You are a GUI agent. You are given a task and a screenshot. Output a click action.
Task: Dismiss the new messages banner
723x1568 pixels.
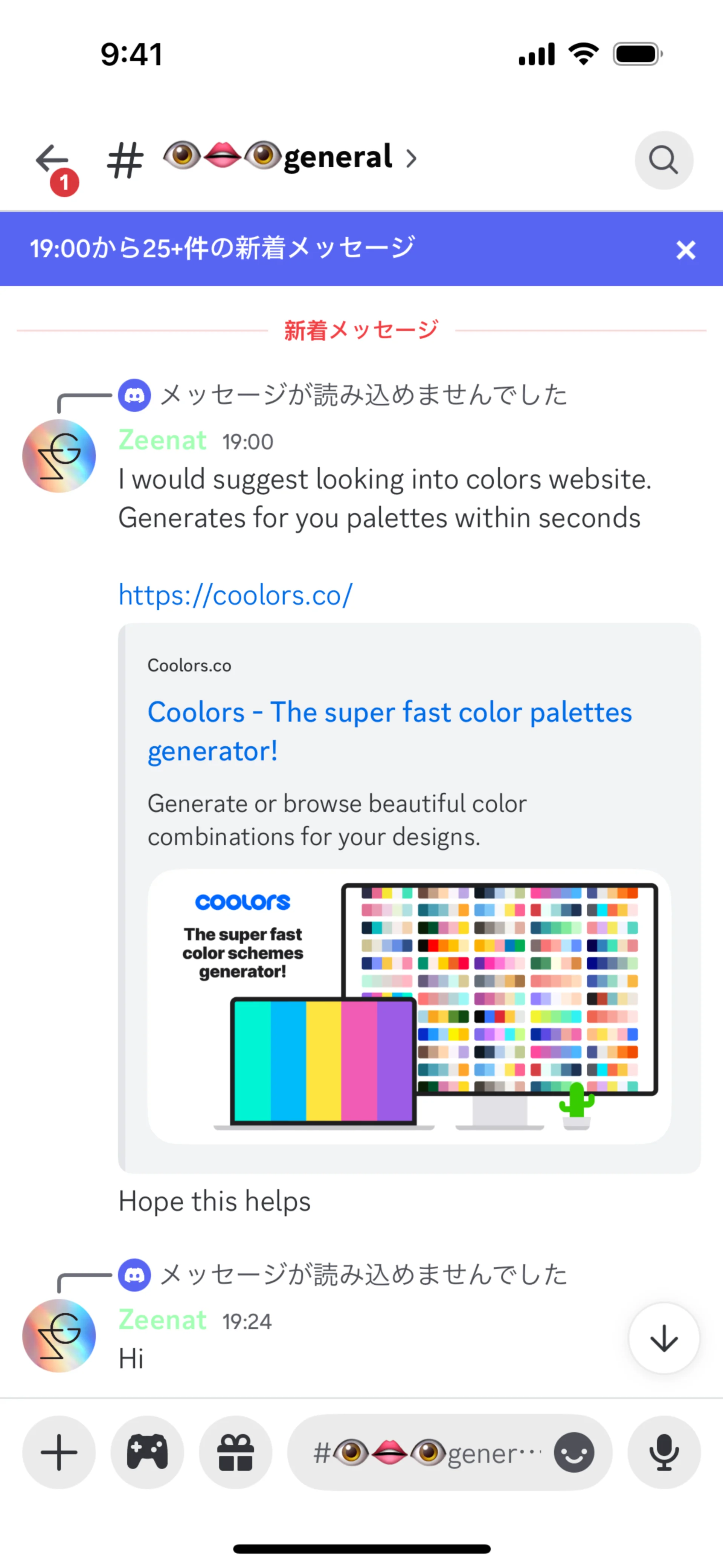pyautogui.click(x=685, y=249)
